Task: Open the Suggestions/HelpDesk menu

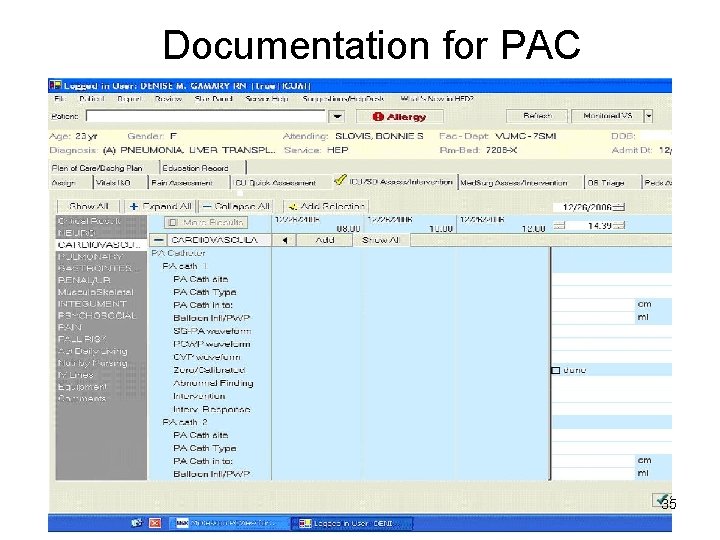Action: [x=343, y=99]
